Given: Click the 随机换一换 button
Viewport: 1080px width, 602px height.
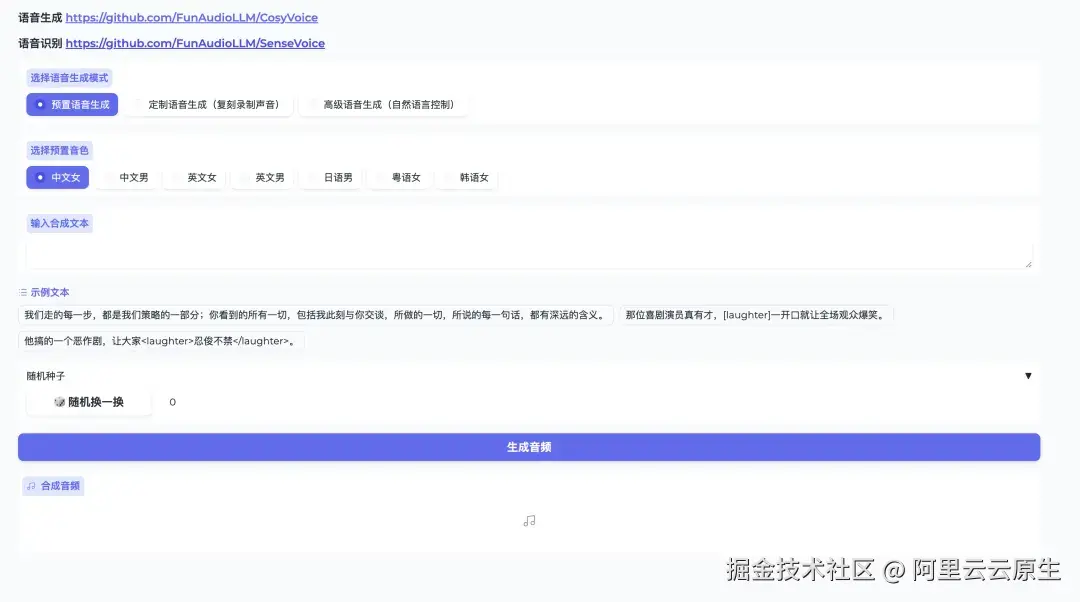Looking at the screenshot, I should coord(89,401).
